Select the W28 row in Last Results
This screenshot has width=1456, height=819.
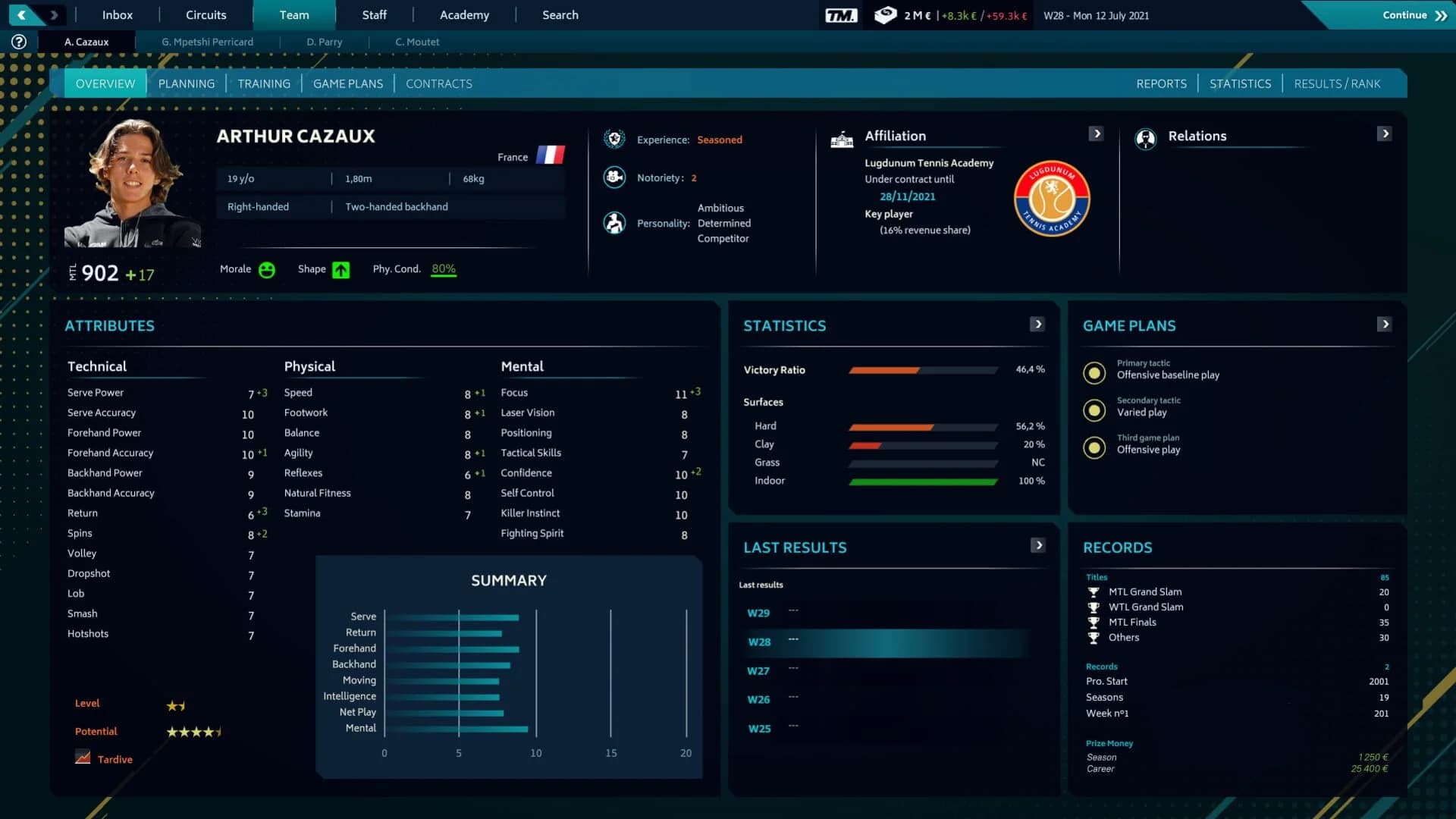tap(872, 642)
